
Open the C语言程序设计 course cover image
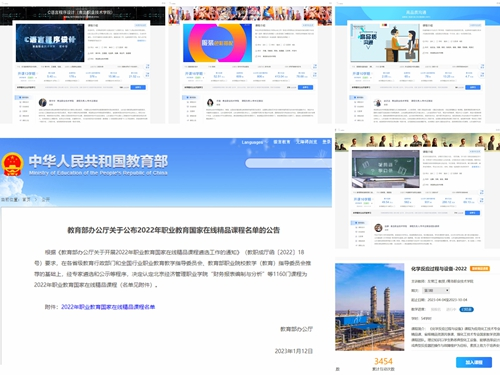coord(50,43)
